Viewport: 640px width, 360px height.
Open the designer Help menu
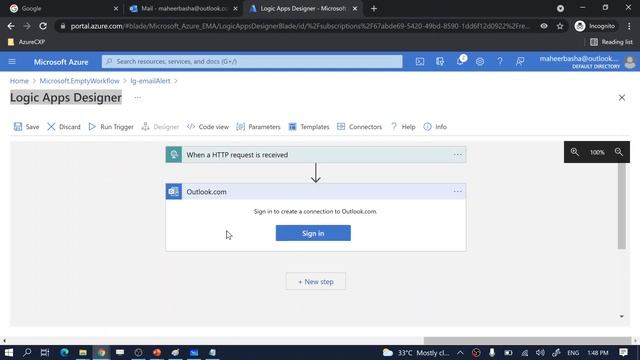(403, 127)
